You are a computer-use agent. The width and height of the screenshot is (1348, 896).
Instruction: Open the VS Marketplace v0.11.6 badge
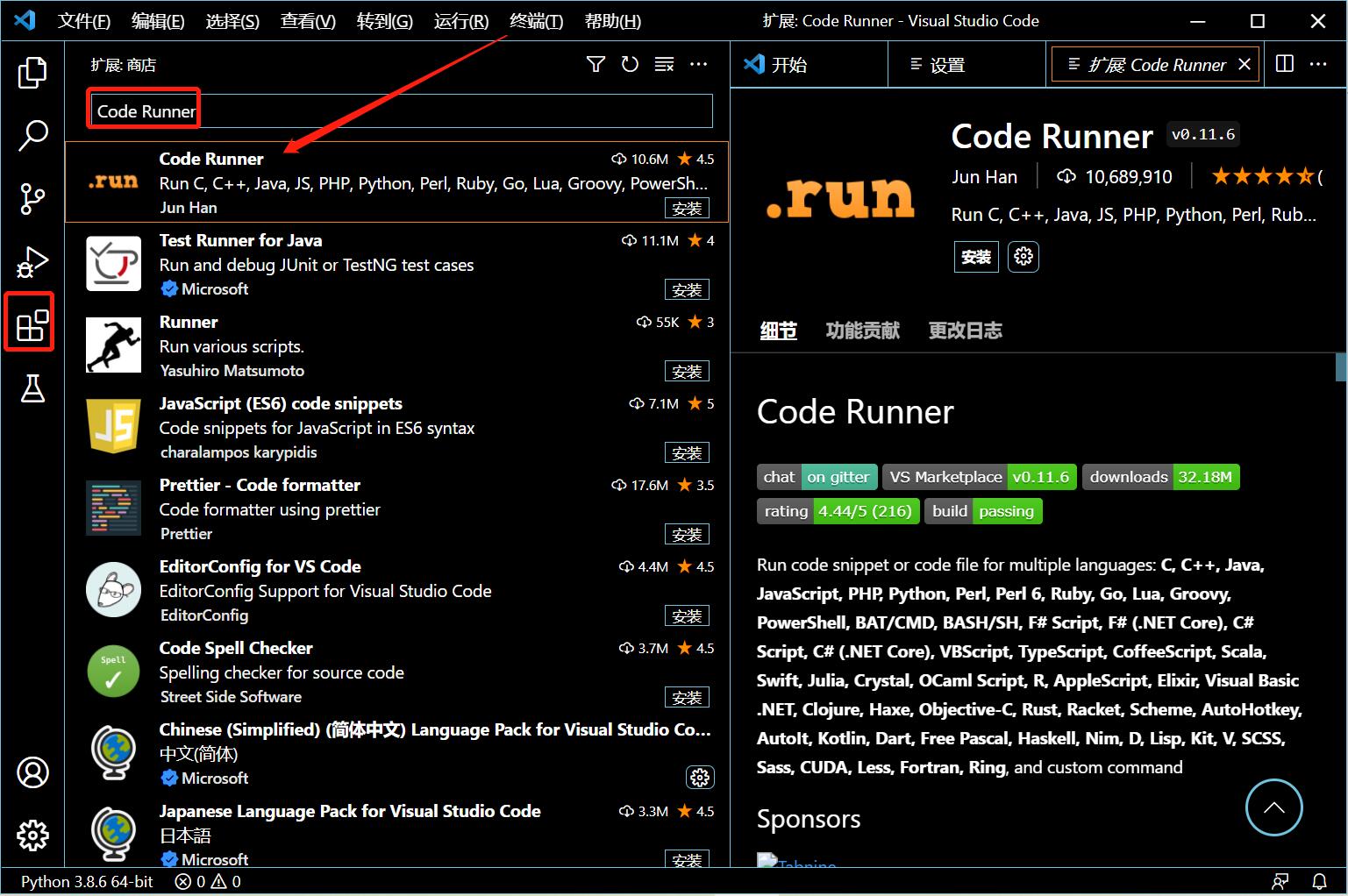point(980,477)
